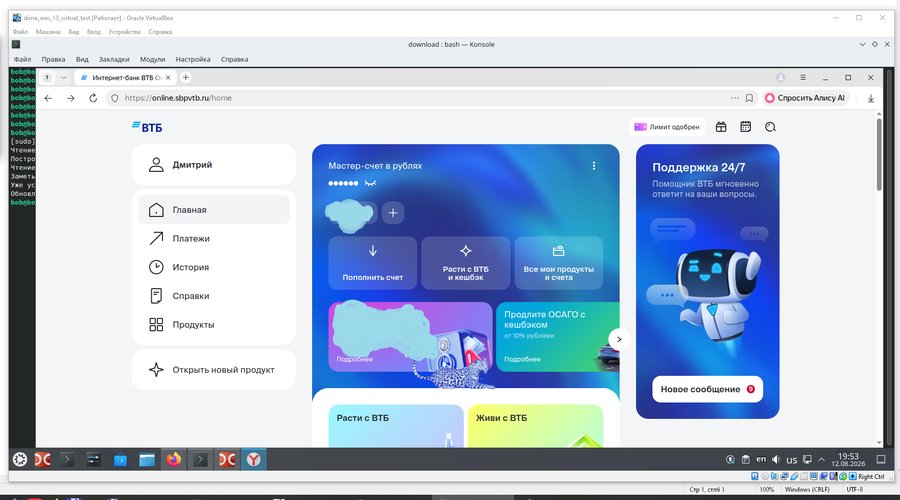Open the calendar icon in the VTB header
900x500 pixels.
746,127
